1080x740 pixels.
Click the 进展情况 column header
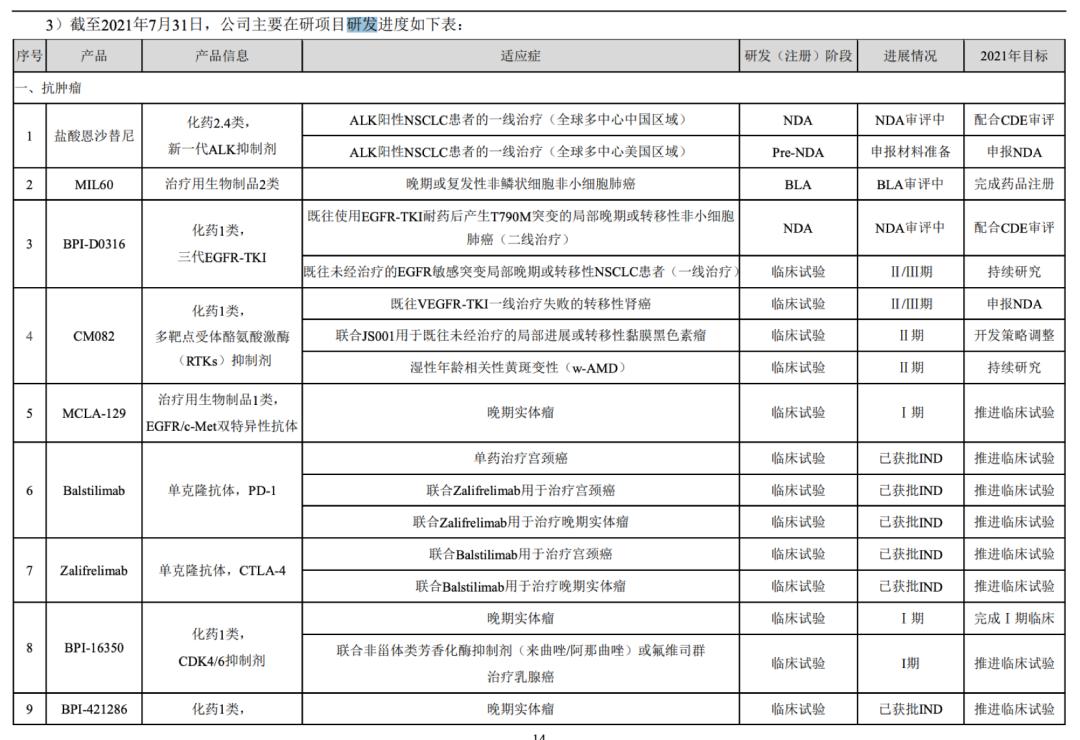click(909, 55)
